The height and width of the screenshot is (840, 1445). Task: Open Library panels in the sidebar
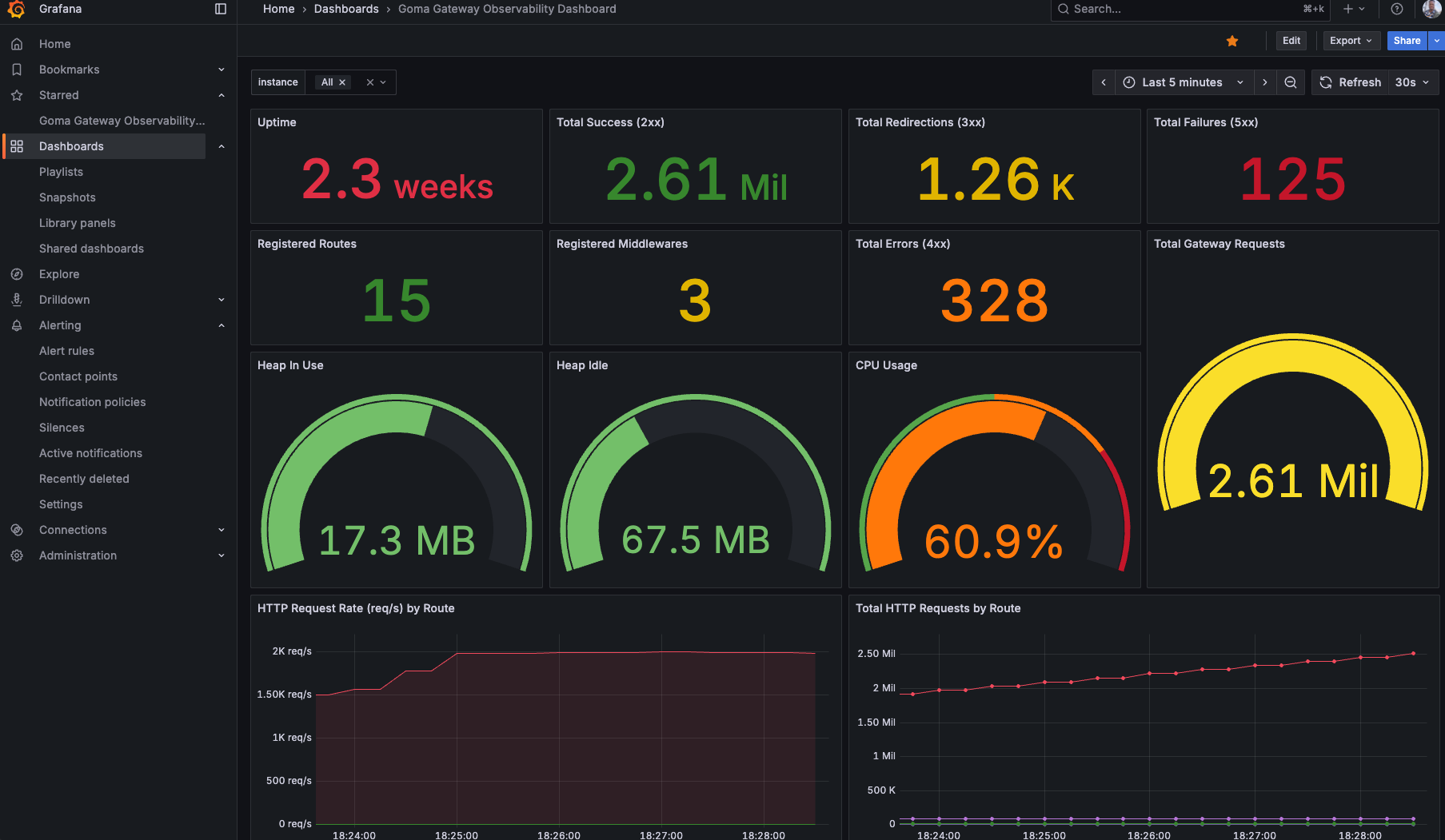point(78,223)
